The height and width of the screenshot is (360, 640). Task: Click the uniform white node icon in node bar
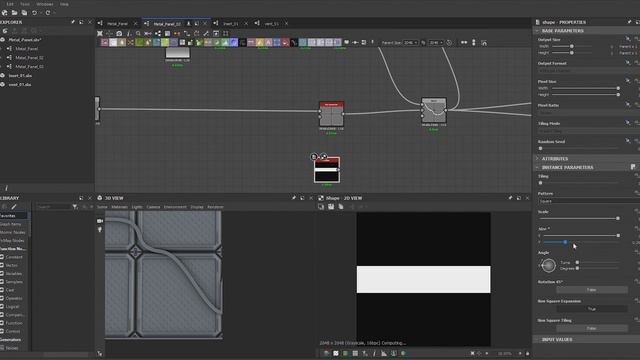point(113,42)
